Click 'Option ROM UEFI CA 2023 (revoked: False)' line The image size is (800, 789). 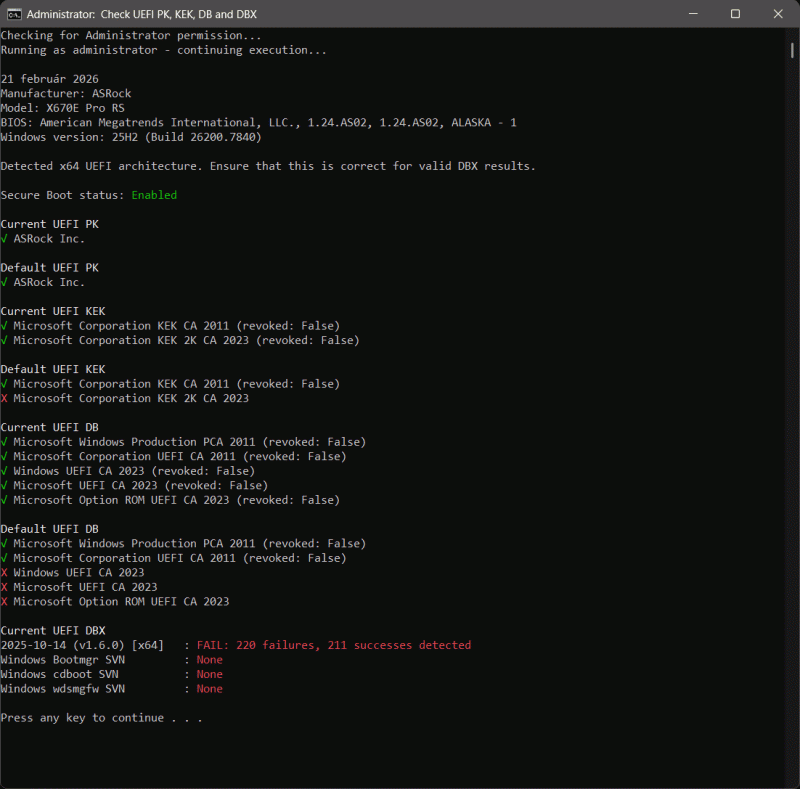177,500
